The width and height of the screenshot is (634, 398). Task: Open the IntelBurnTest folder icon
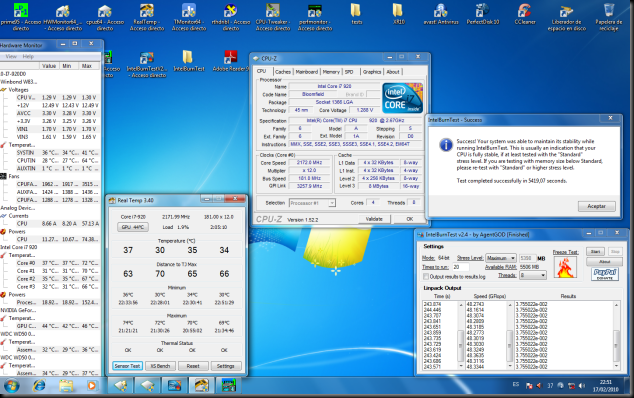pos(188,61)
